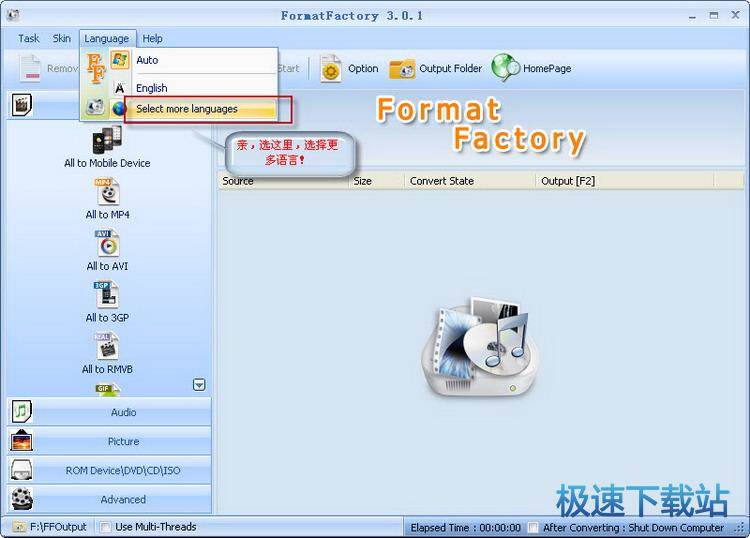This screenshot has width=750, height=538.
Task: Click the Source column header
Action: pos(283,181)
